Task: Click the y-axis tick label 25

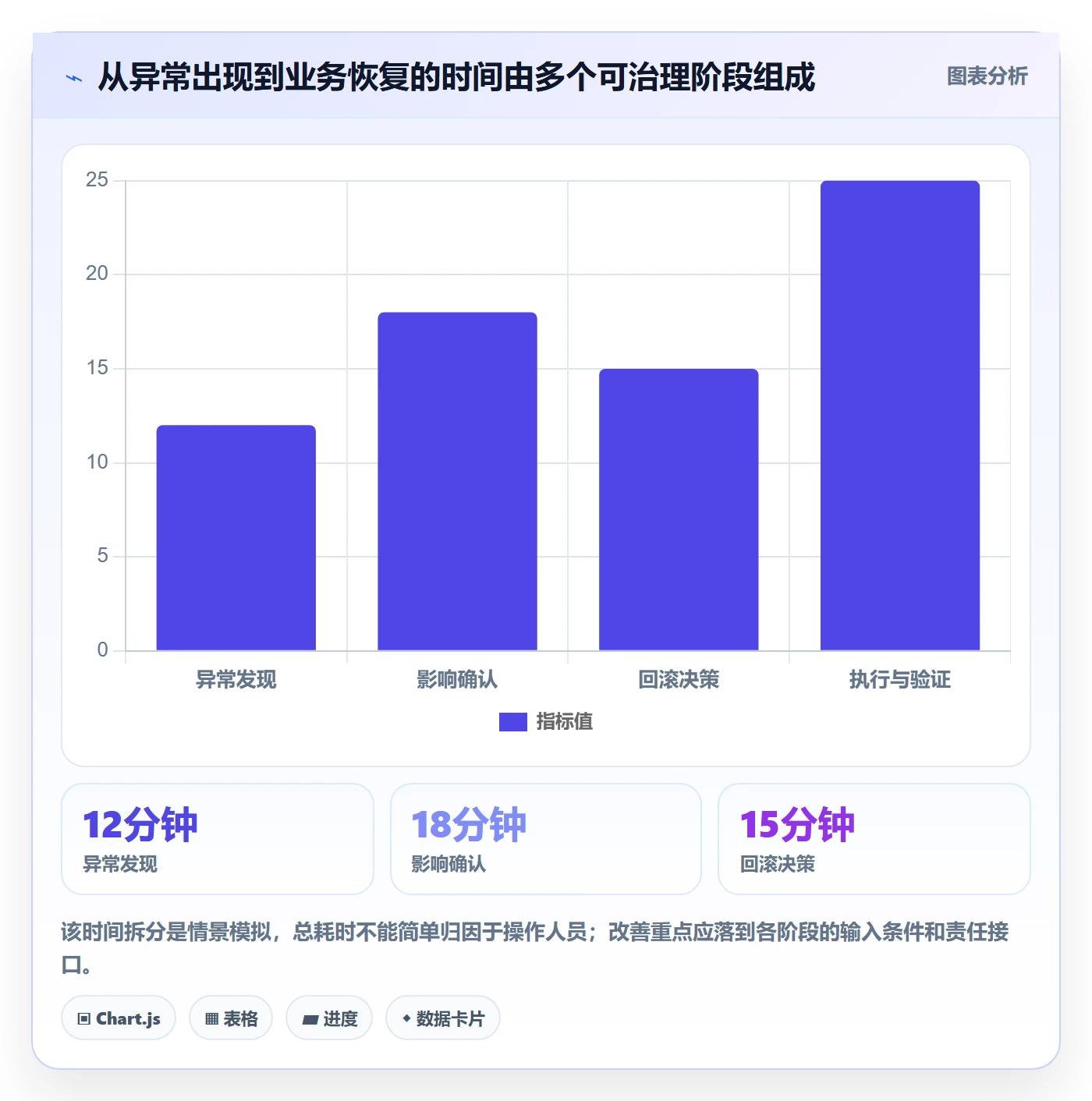Action: 97,180
